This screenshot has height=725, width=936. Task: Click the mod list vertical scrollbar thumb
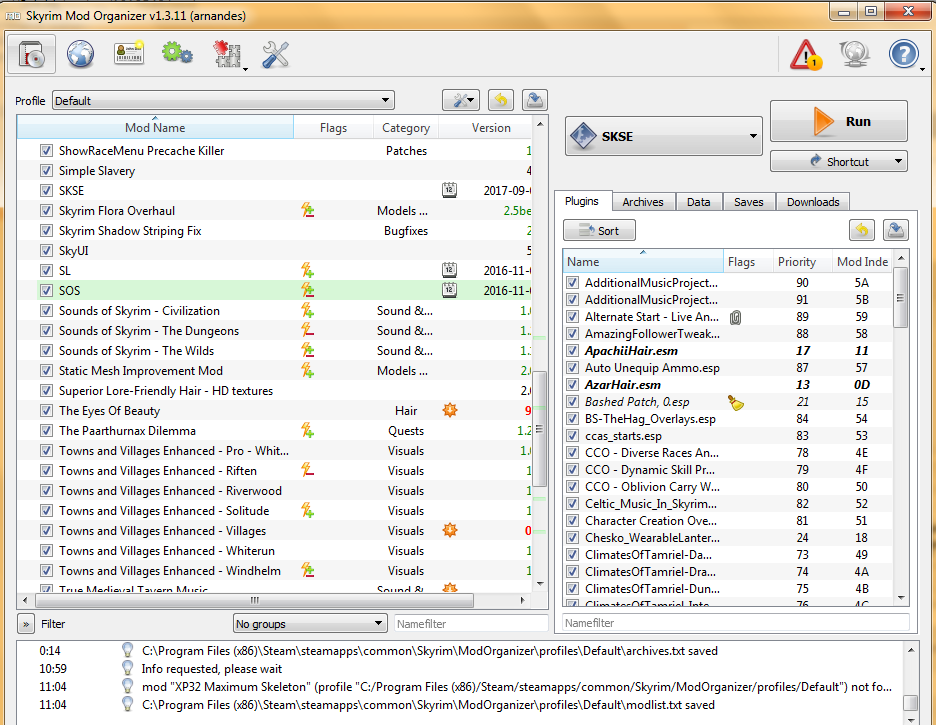(540, 428)
